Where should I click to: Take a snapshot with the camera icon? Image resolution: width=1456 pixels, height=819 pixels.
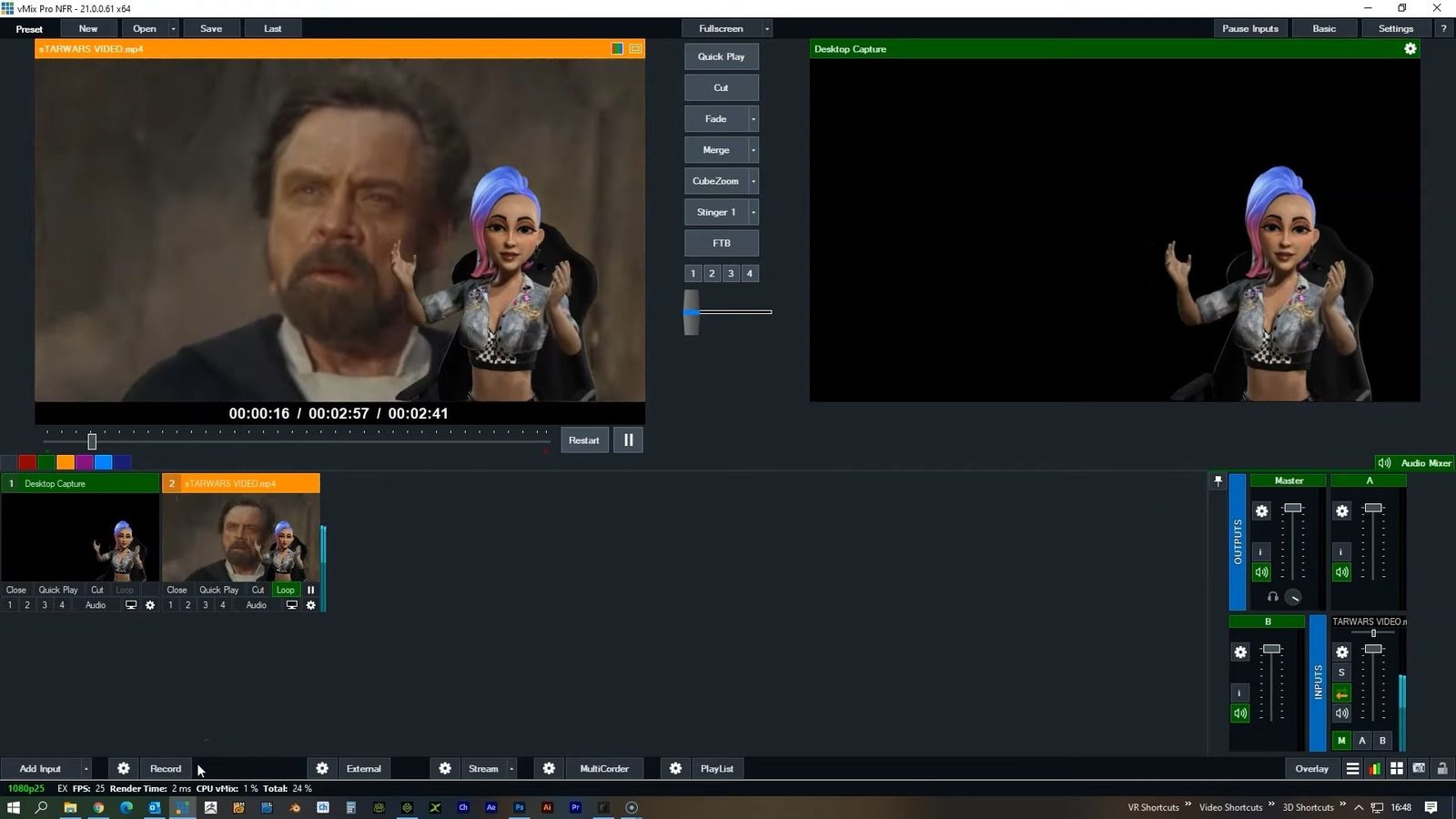[1420, 768]
